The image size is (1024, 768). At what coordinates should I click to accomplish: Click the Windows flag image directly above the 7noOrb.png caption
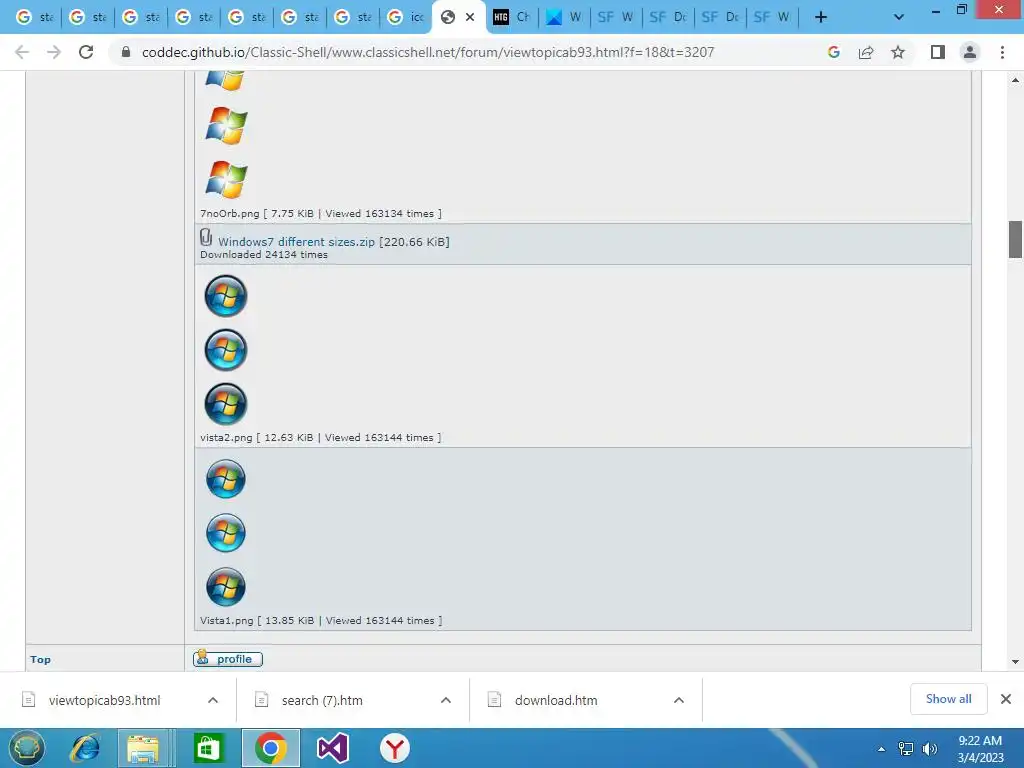(x=226, y=180)
